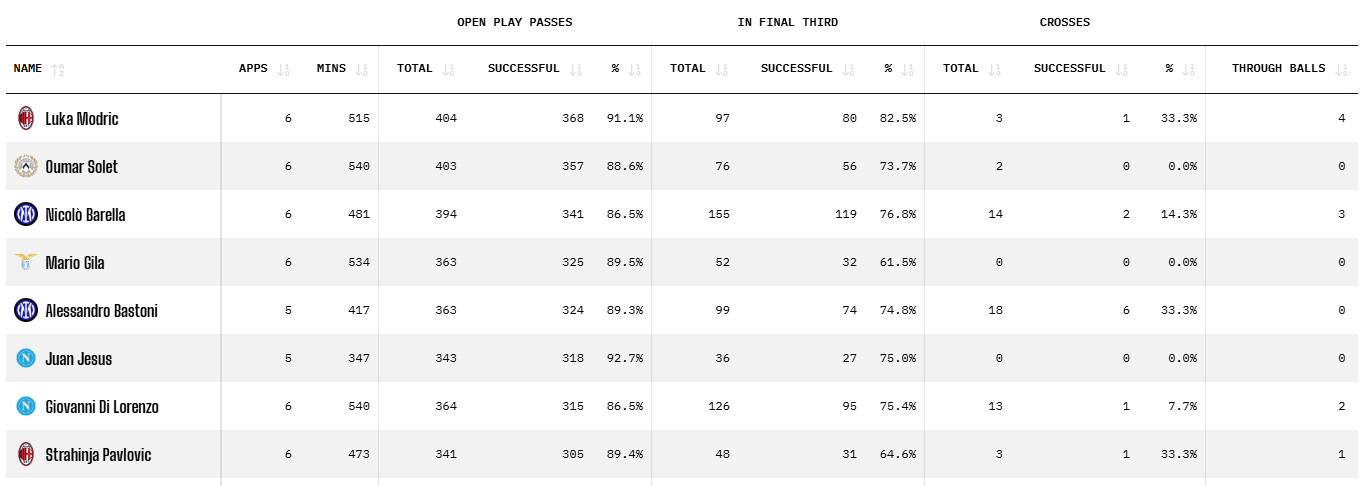Image resolution: width=1363 pixels, height=486 pixels.
Task: Open Nicolò Barella player link
Action: (85, 215)
